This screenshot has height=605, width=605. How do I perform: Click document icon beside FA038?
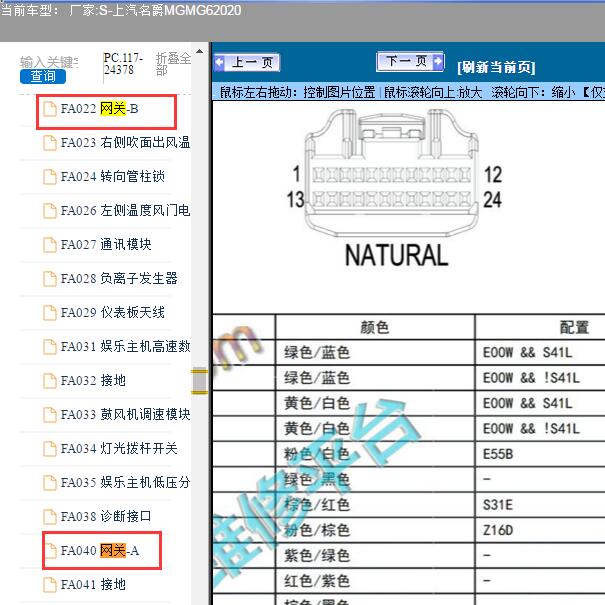pos(49,516)
